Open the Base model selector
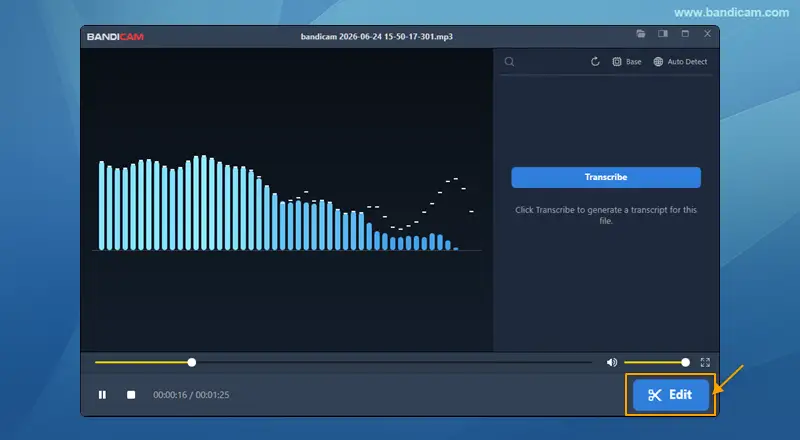Screen dimensions: 800x440 click(x=627, y=62)
